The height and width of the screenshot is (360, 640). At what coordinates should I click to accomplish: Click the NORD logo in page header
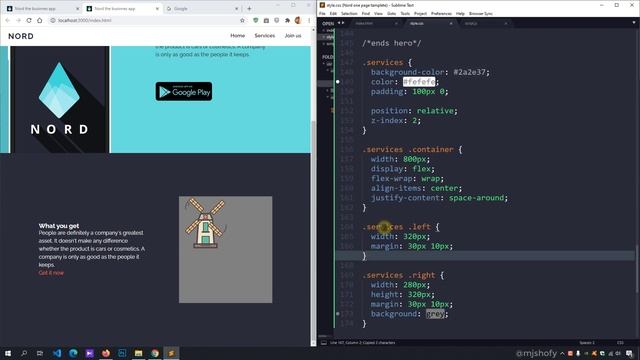[21, 36]
